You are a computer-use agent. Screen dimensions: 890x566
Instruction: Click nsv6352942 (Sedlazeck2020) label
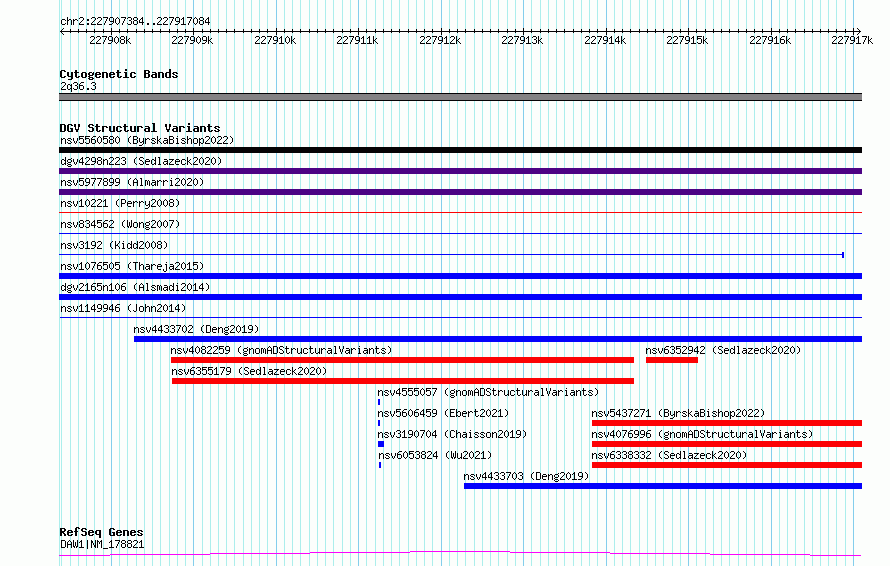click(x=723, y=350)
